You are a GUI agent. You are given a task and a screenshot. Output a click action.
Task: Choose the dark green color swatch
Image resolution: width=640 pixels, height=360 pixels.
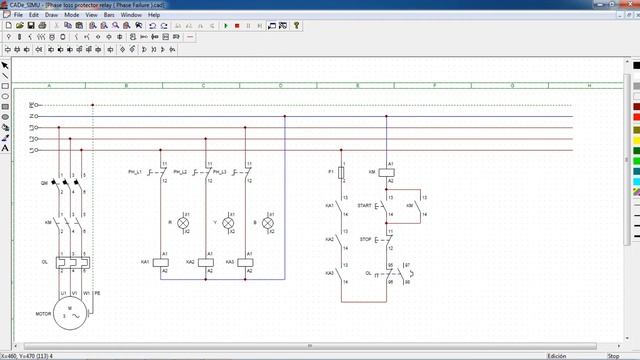(636, 151)
